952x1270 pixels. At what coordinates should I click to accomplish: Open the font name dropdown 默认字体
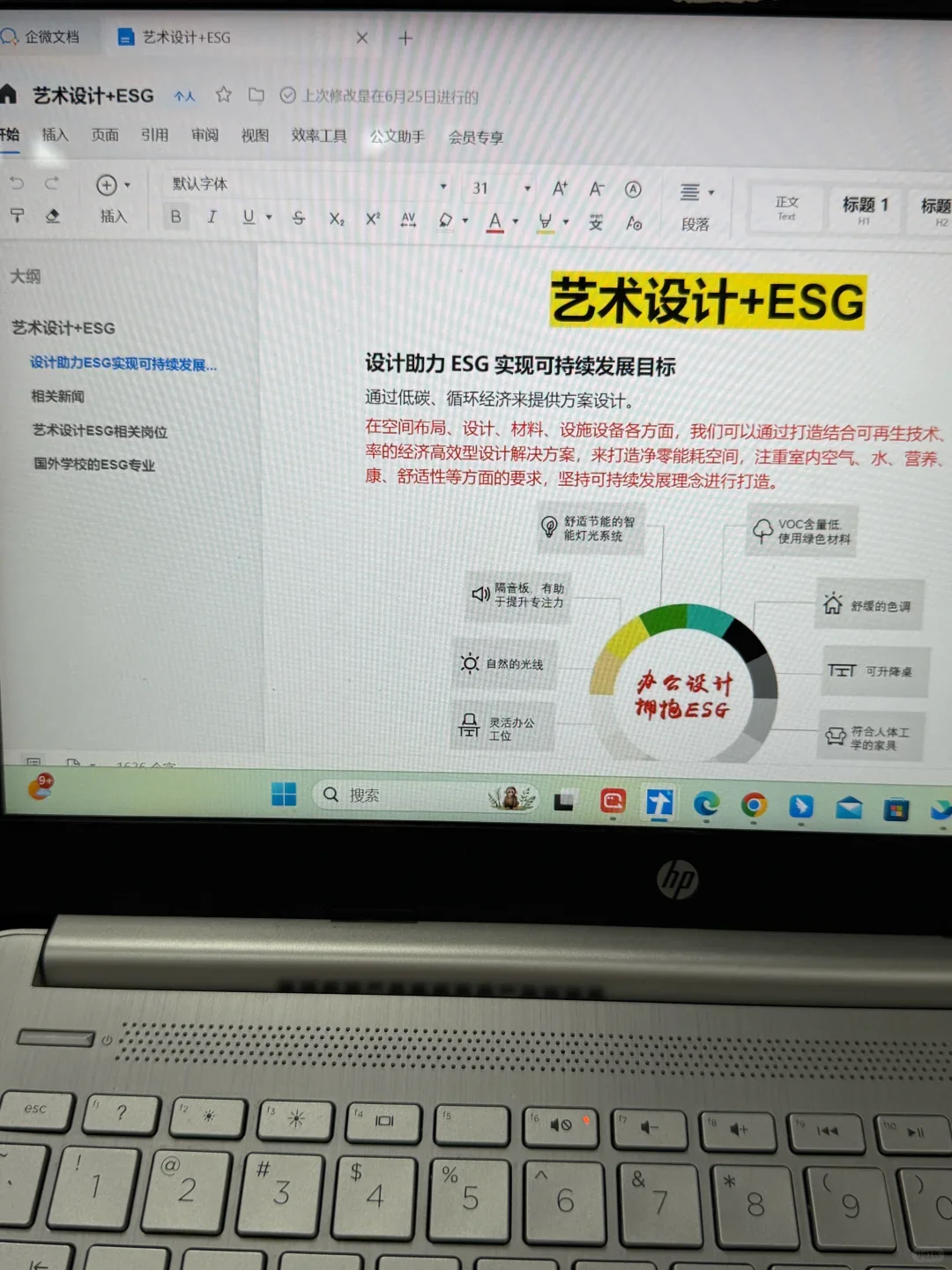pyautogui.click(x=309, y=185)
